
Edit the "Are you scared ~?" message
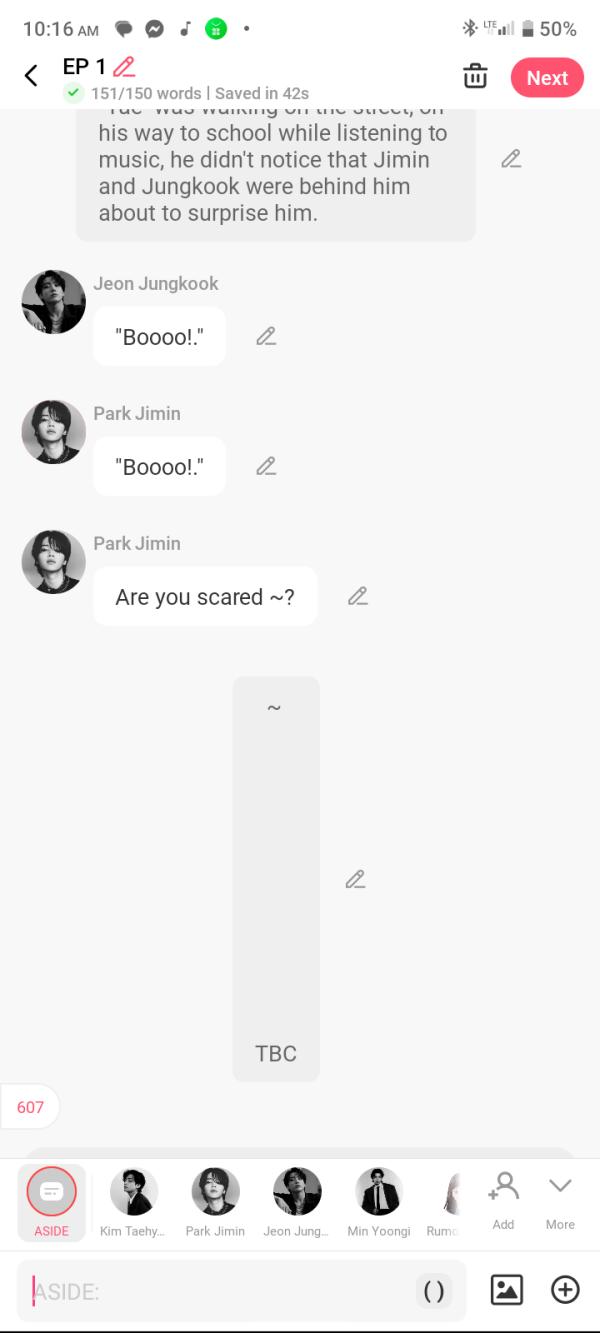pyautogui.click(x=357, y=596)
